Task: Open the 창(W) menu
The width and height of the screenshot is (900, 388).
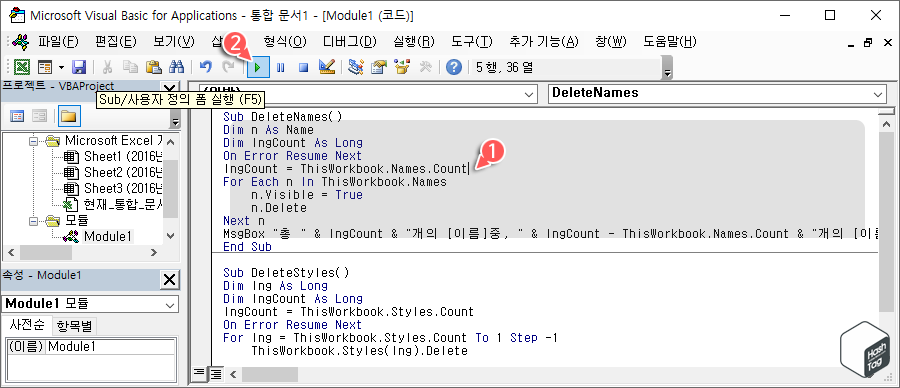Action: pyautogui.click(x=611, y=42)
